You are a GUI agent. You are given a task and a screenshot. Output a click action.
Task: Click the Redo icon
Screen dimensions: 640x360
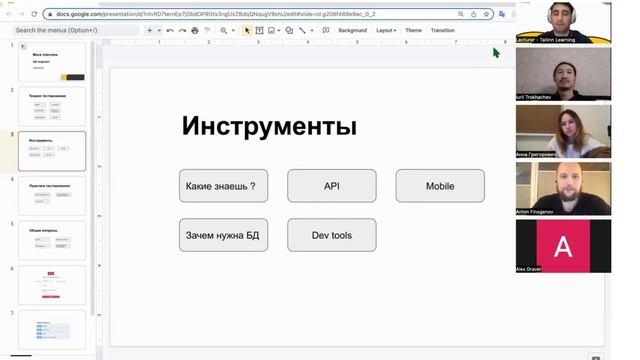click(182, 30)
